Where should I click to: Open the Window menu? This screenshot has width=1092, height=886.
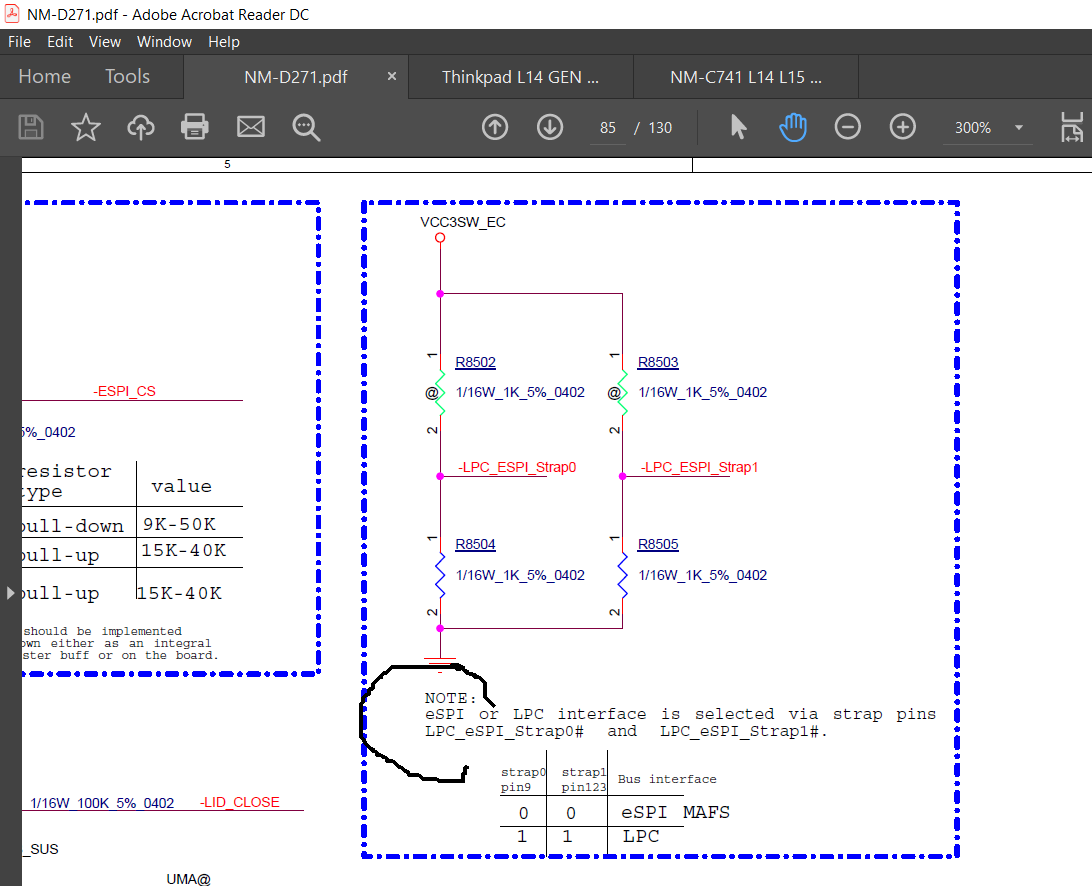(164, 42)
